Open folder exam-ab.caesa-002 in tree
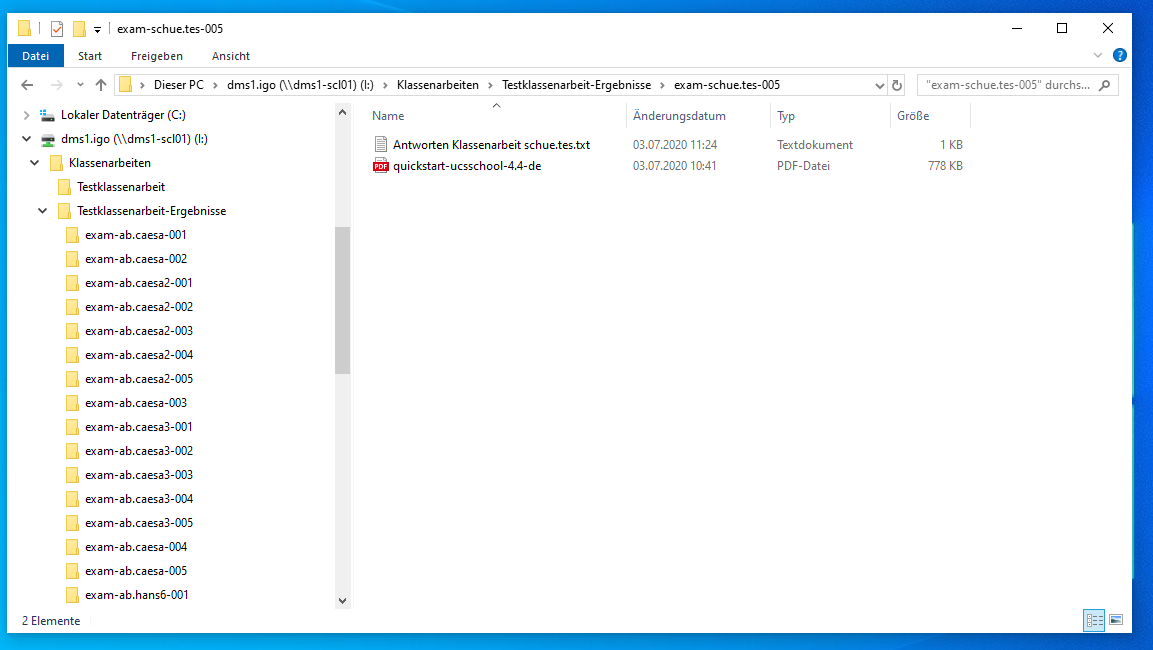This screenshot has width=1153, height=650. tap(135, 259)
